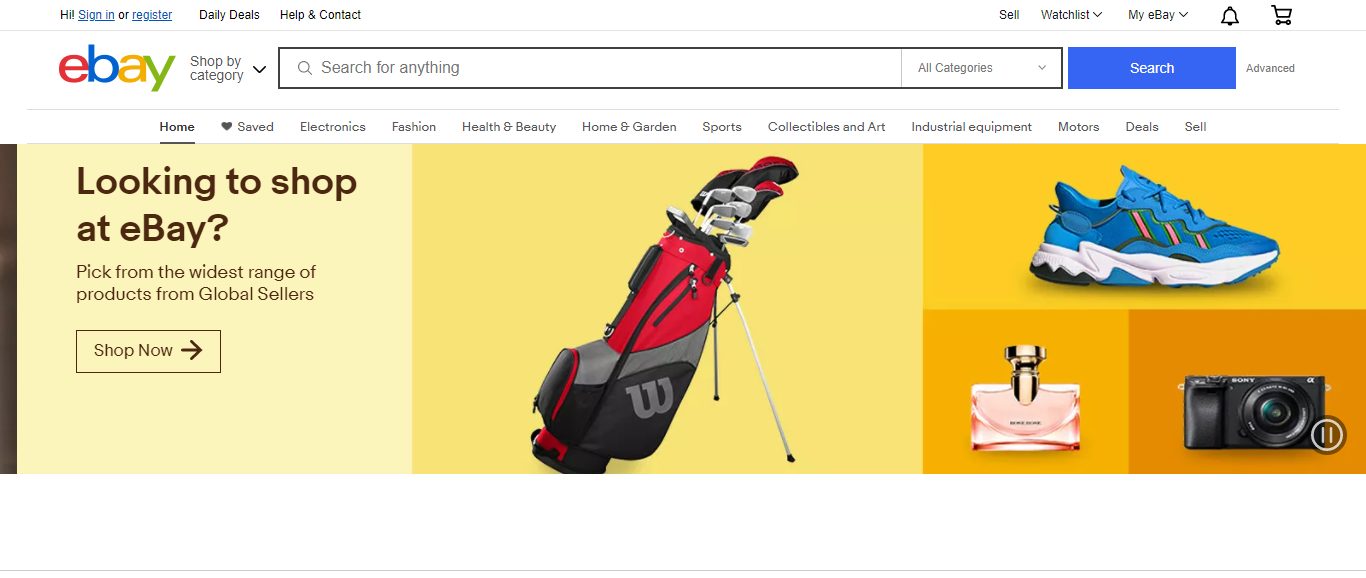1366x578 pixels.
Task: Click the Looking to shop at eBay? heading
Action: (x=216, y=205)
